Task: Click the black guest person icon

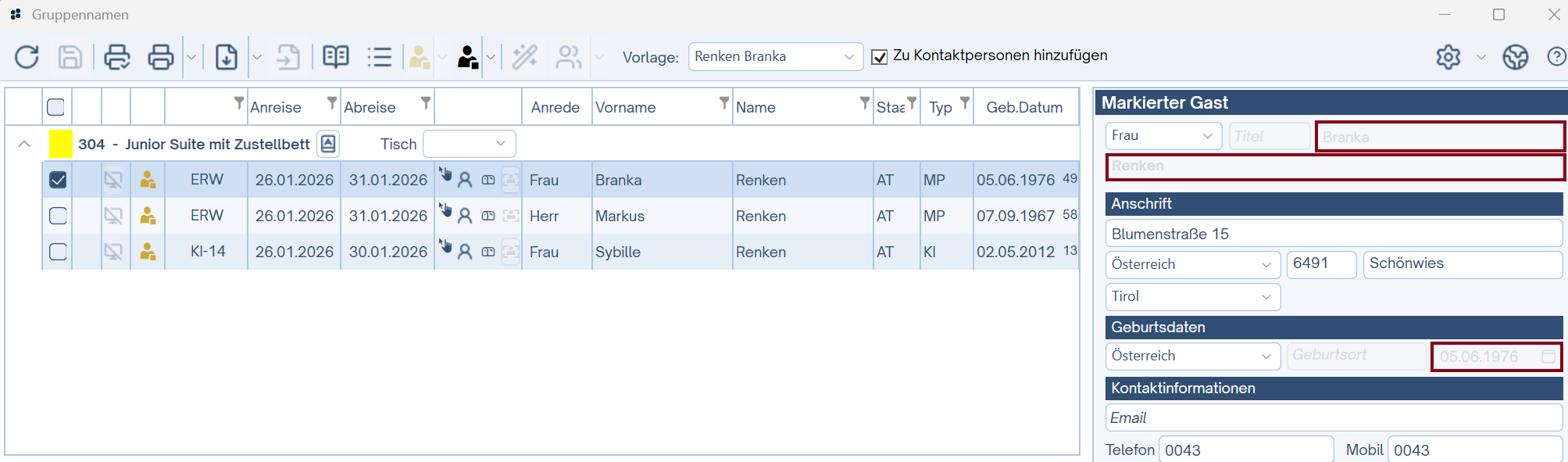Action: [467, 57]
